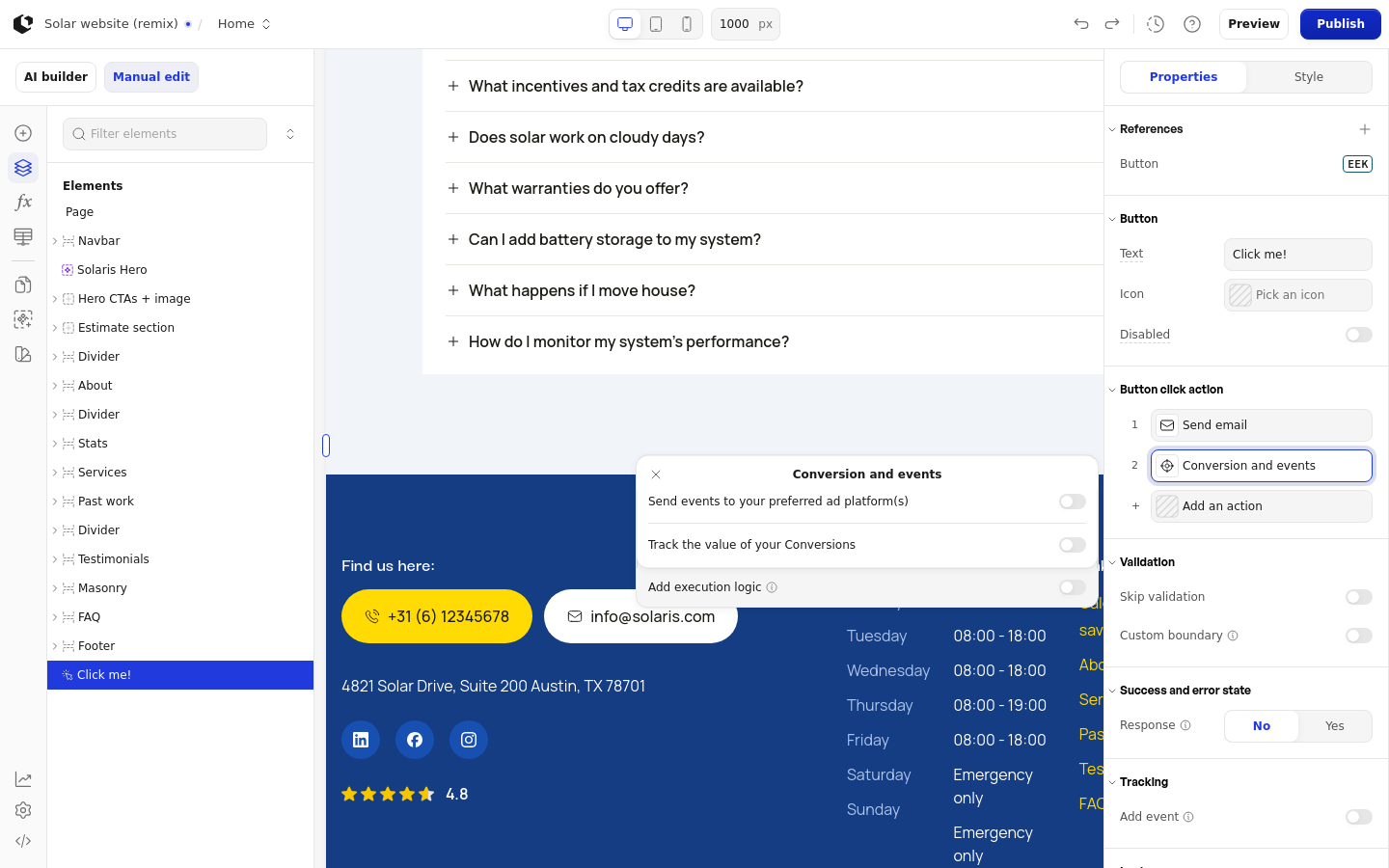Collapse the Button click action section
The image size is (1389, 868).
coord(1112,390)
